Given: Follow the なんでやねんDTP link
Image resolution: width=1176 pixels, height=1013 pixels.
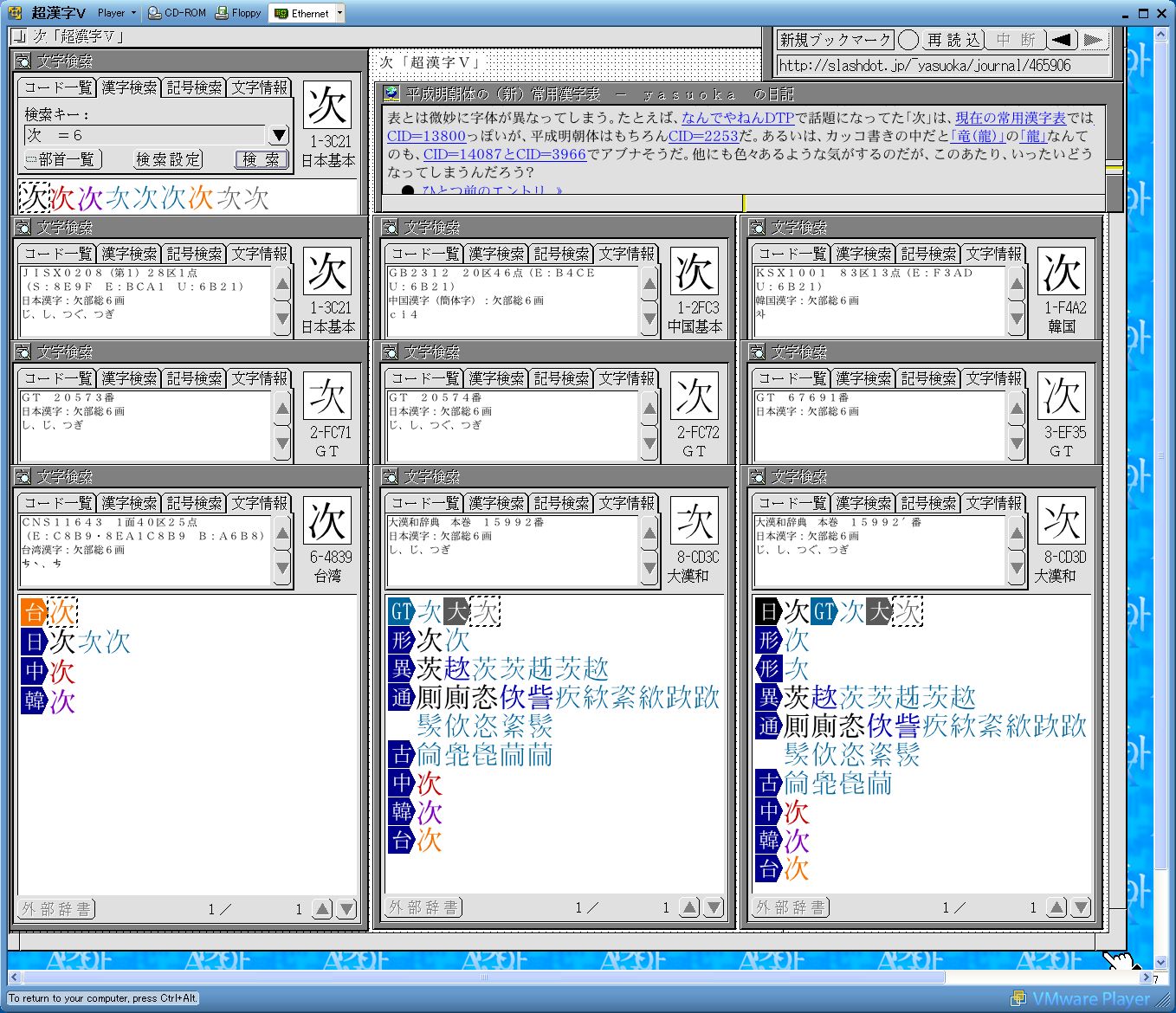Looking at the screenshot, I should point(738,118).
